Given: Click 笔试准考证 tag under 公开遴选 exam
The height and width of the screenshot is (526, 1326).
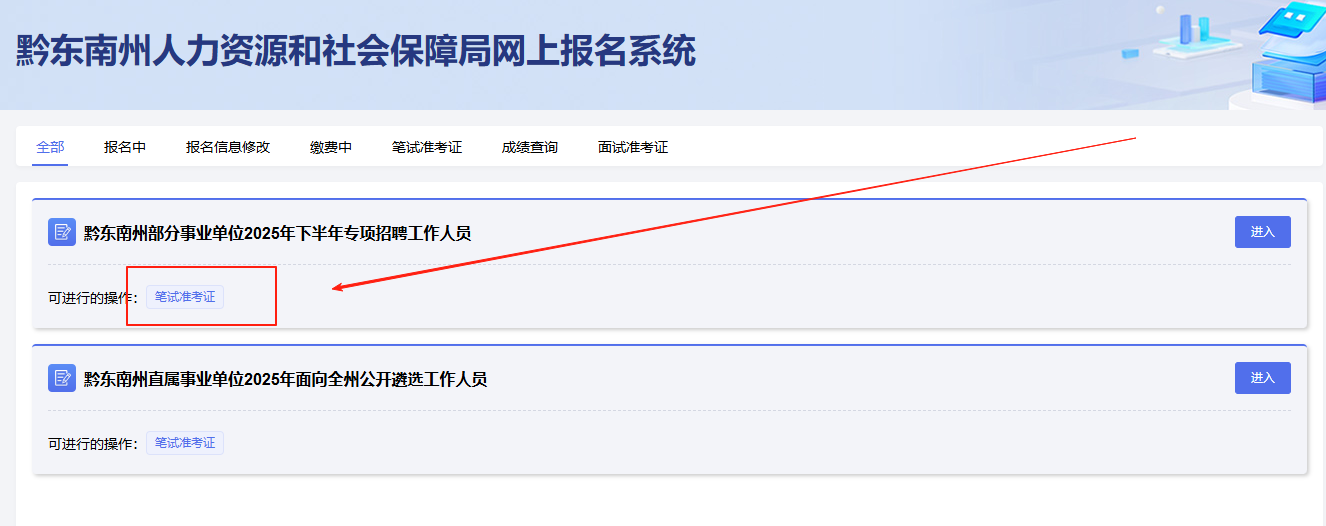Looking at the screenshot, I should [185, 443].
